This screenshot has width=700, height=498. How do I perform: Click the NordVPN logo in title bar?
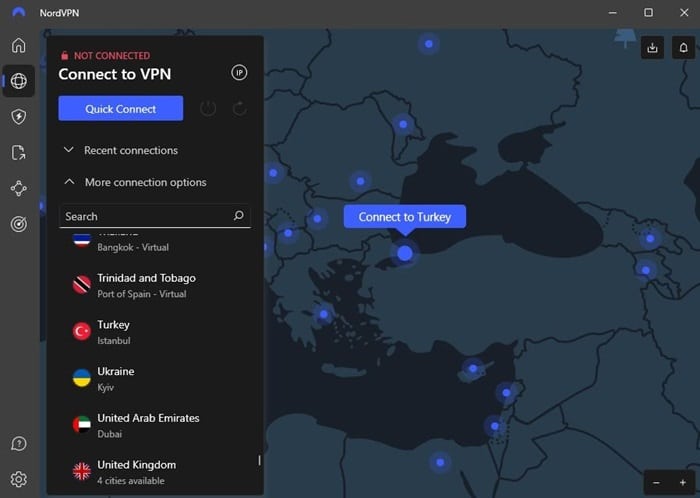pos(19,12)
